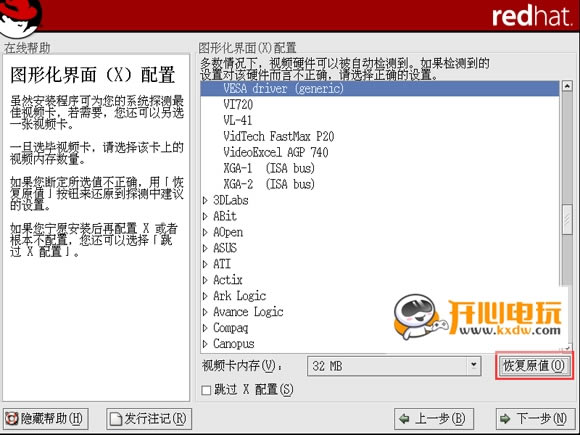Expand the 3DLabs group triangle
The height and width of the screenshot is (435, 580).
205,200
